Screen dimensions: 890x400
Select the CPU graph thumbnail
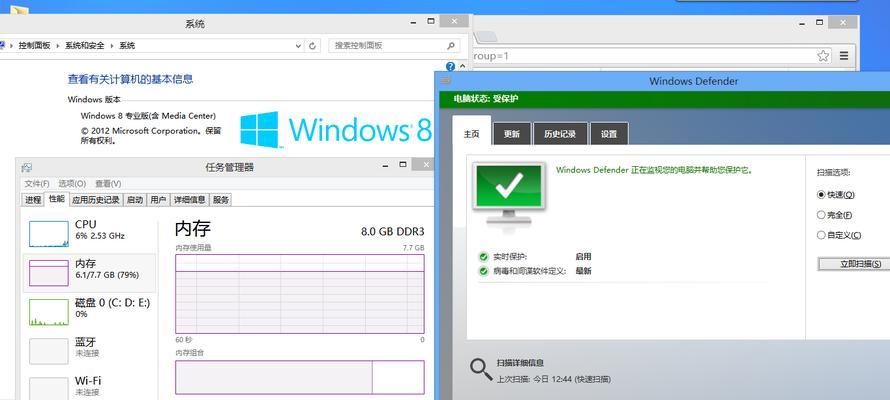click(x=49, y=234)
